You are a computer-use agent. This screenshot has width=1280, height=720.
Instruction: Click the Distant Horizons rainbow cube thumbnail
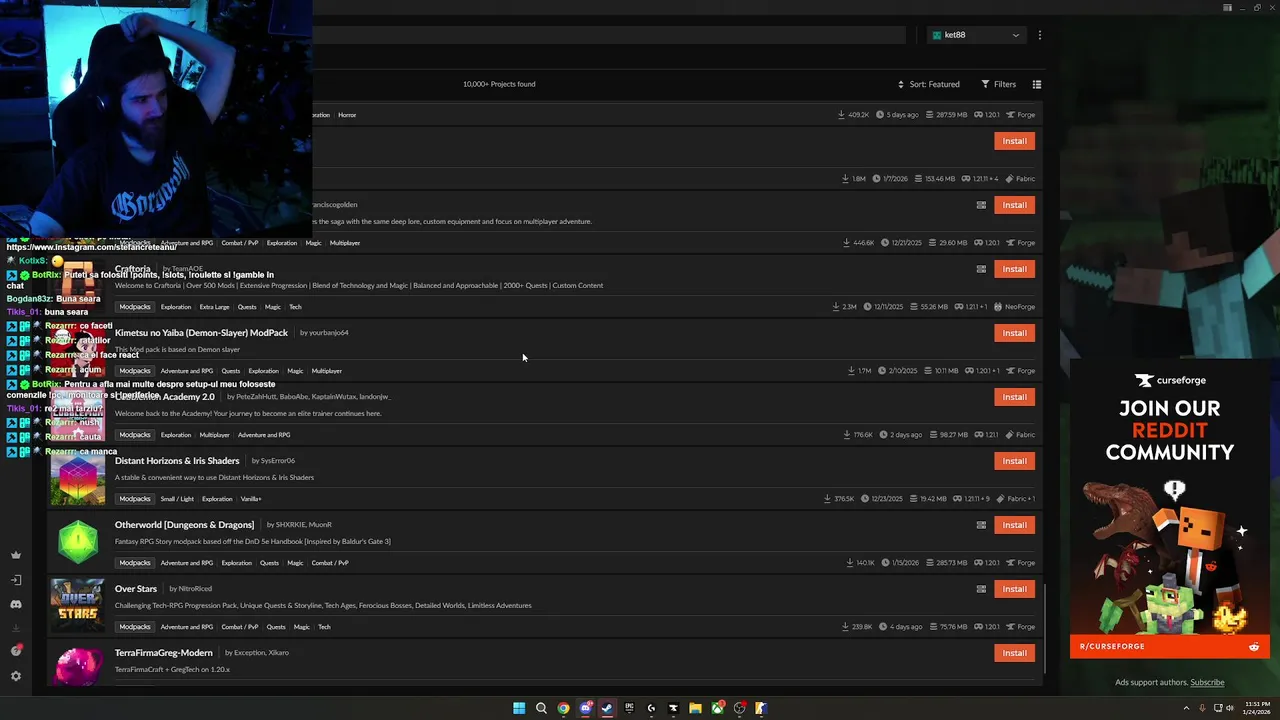tap(78, 479)
